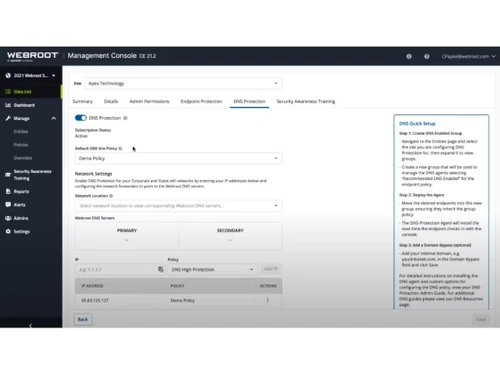Open Policies under Manage

[x=21, y=145]
